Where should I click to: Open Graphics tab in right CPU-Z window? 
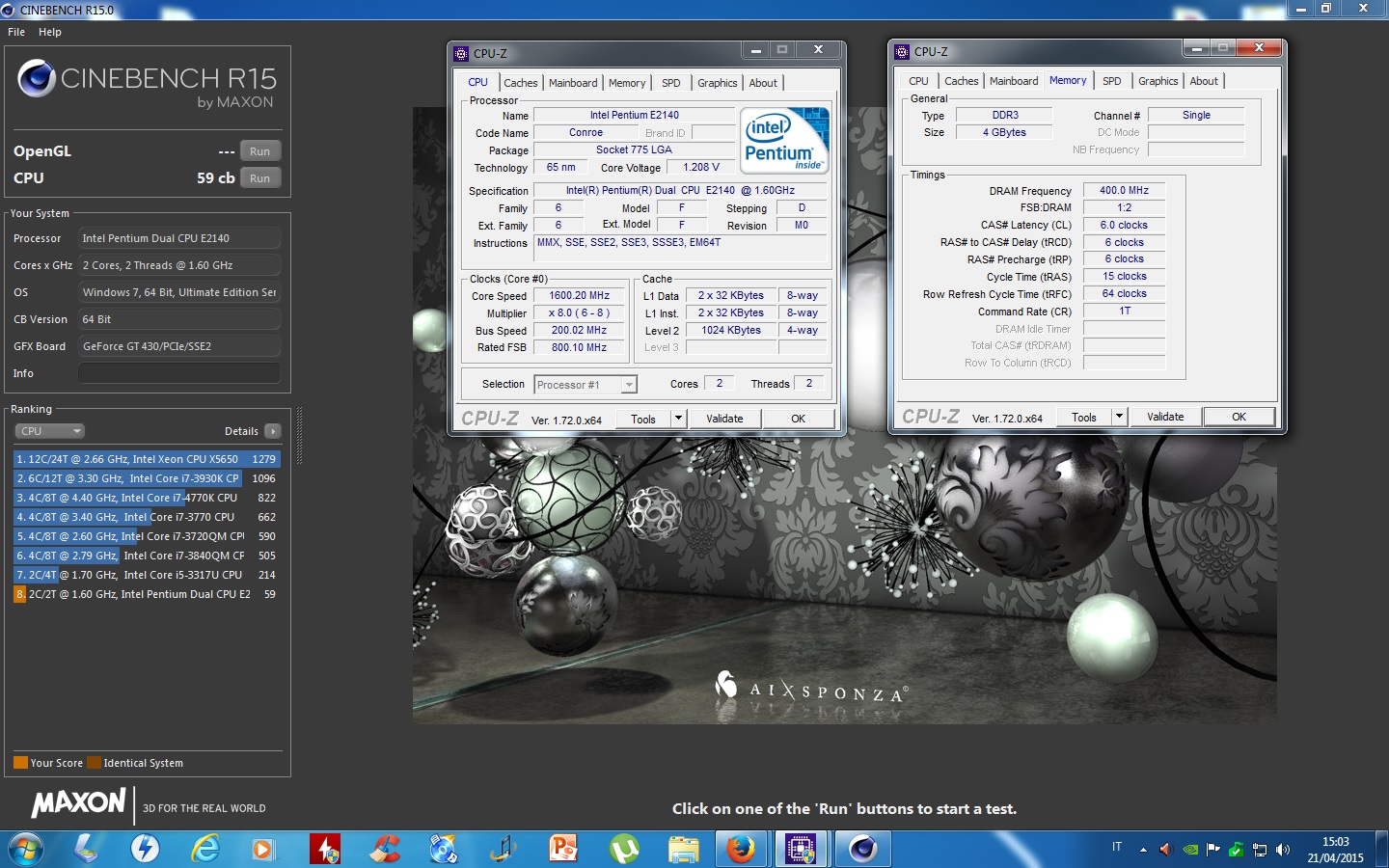1158,81
